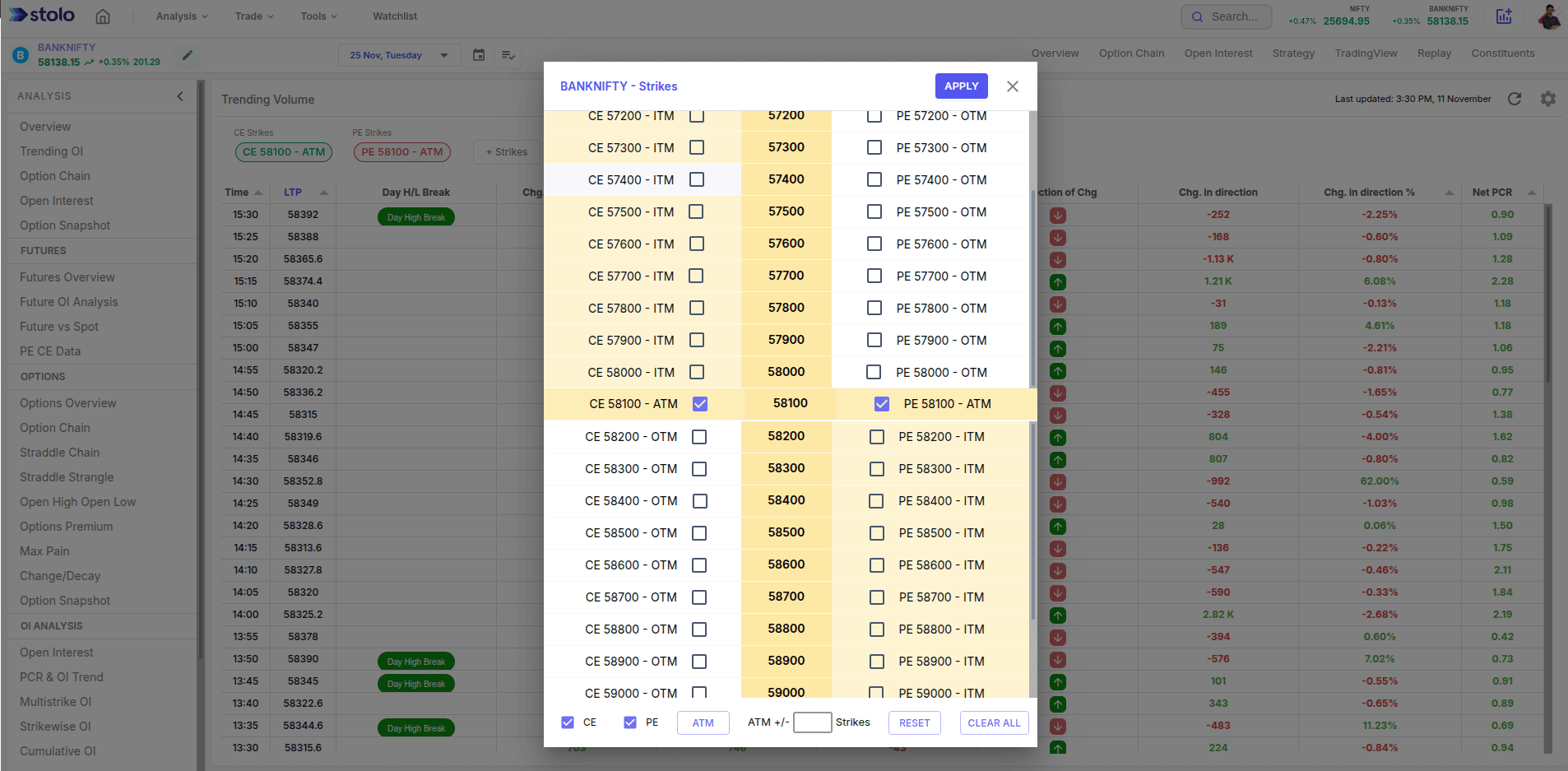Check the PE 58200 - ITM checkbox

point(877,437)
